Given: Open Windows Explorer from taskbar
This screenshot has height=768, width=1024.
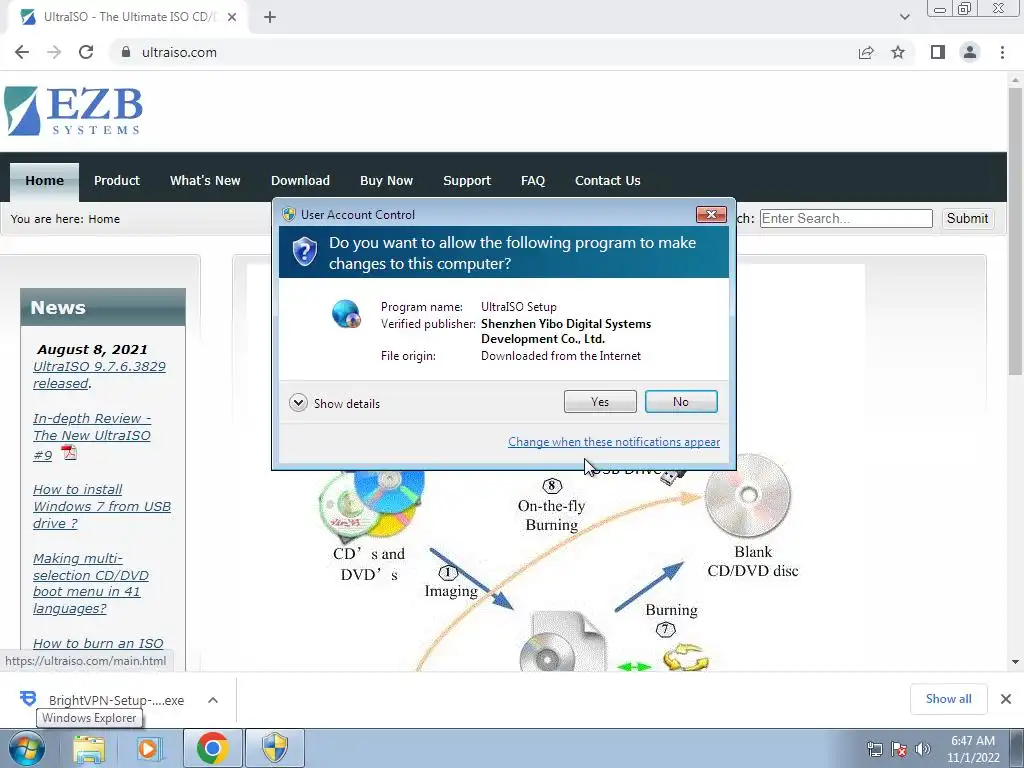Looking at the screenshot, I should click(88, 748).
